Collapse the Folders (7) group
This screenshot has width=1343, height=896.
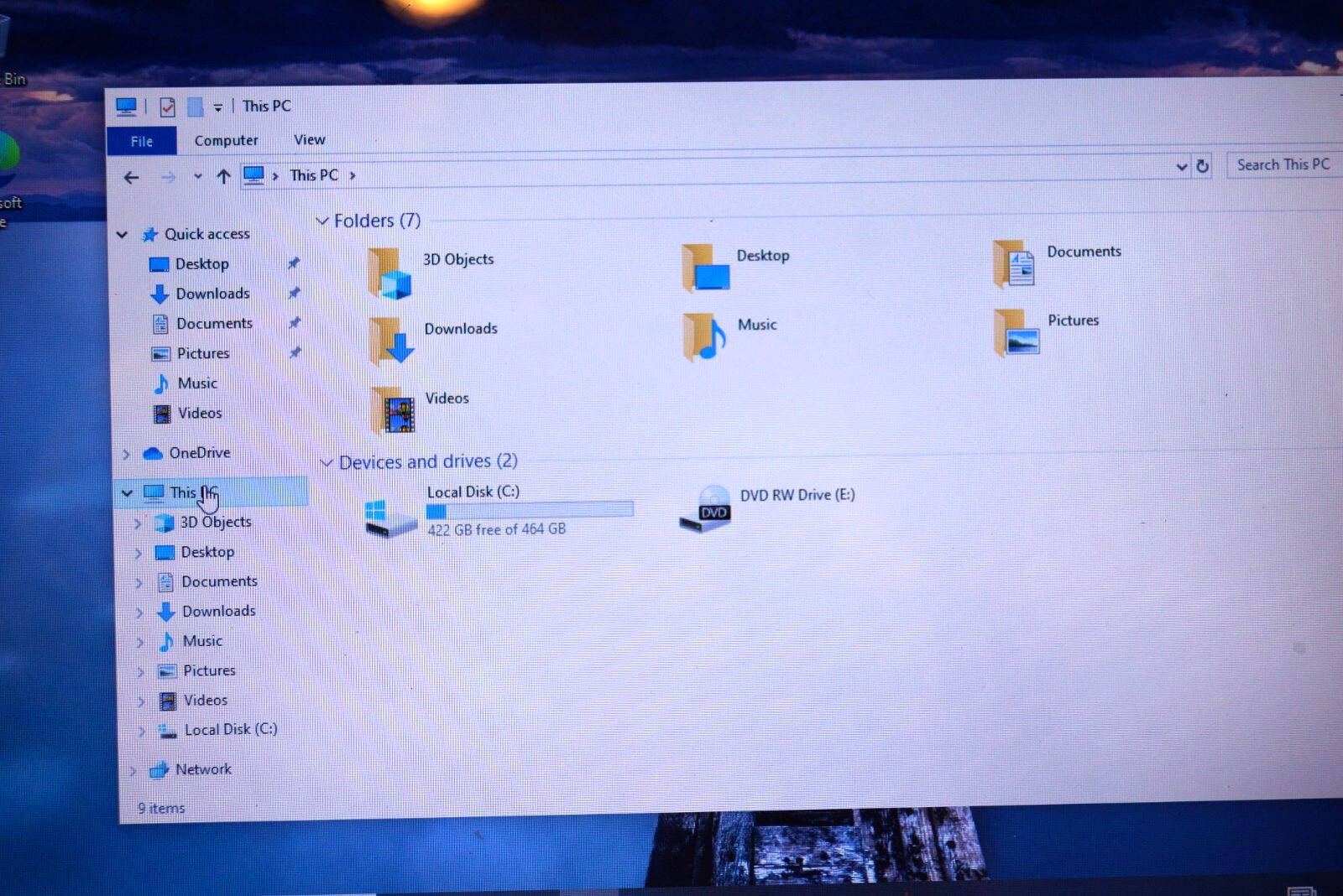pos(322,221)
